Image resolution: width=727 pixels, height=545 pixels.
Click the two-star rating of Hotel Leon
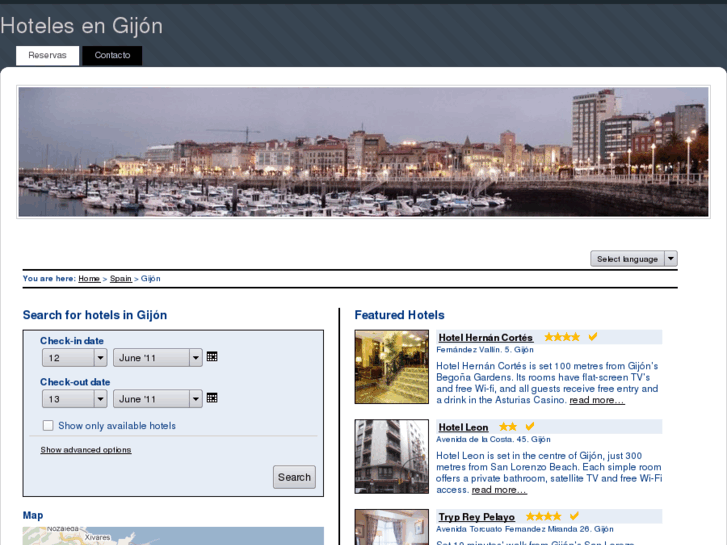click(x=508, y=427)
